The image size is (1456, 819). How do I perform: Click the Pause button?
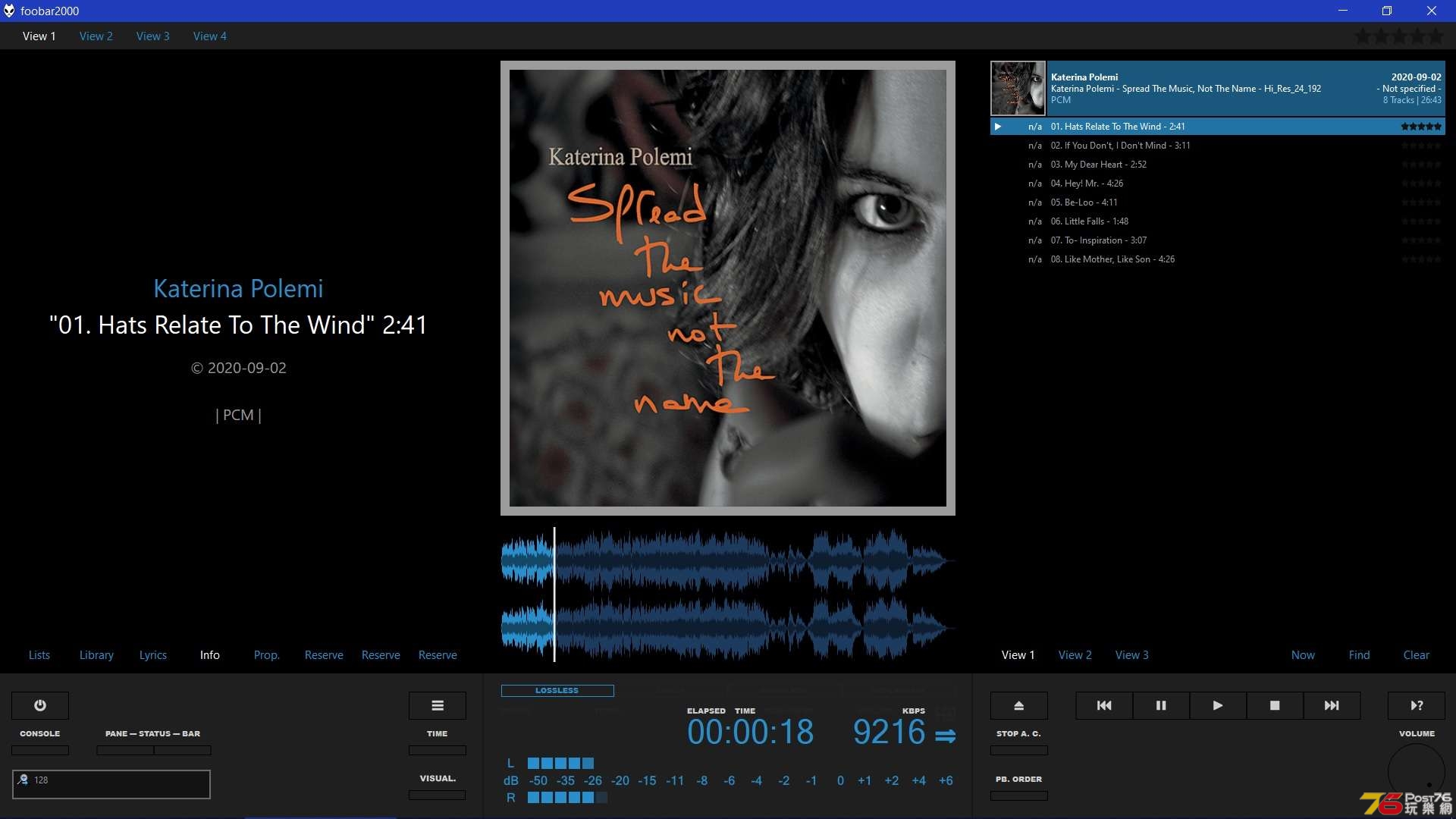pos(1161,705)
